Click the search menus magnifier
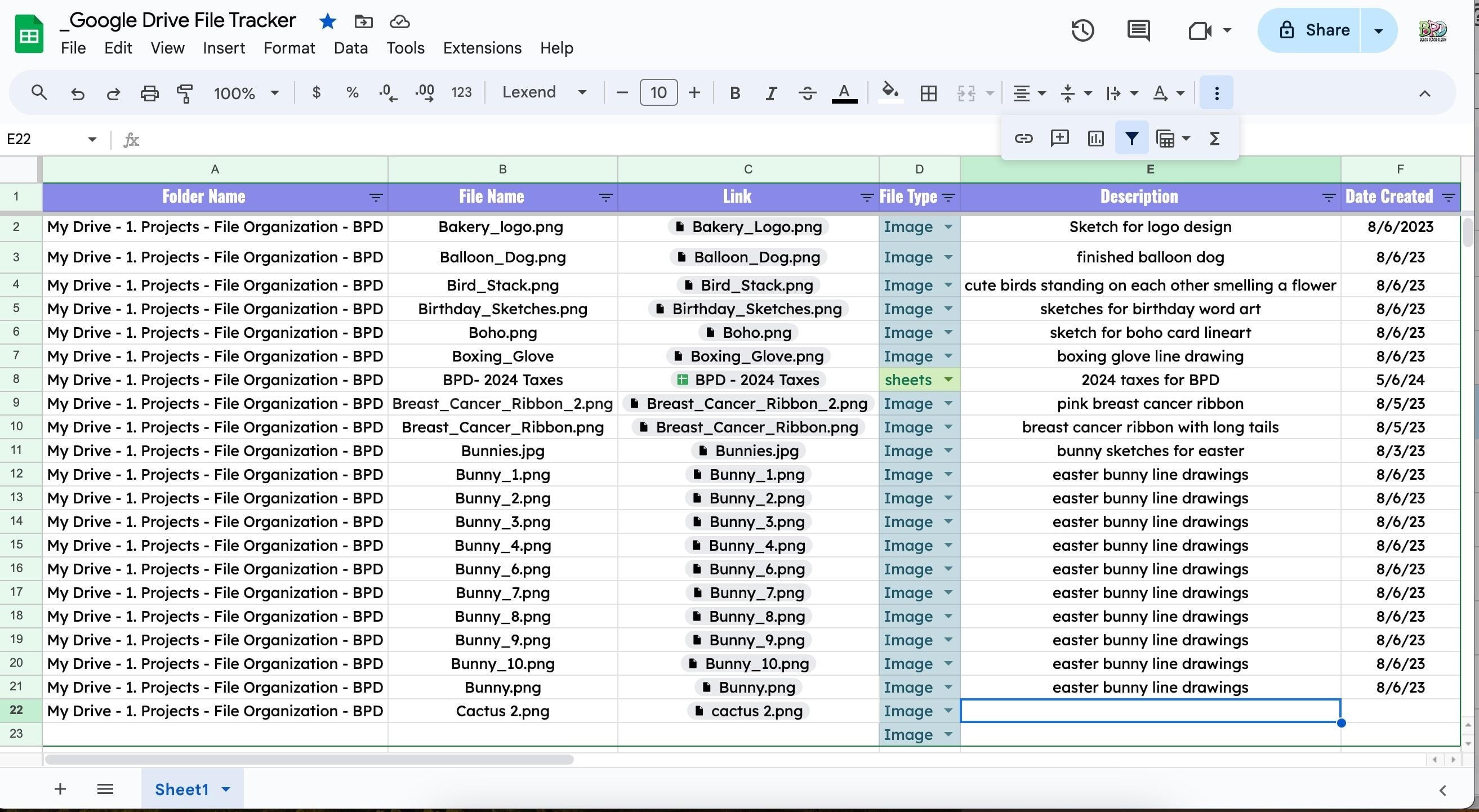Screen dimensions: 1479x812 click(39, 92)
